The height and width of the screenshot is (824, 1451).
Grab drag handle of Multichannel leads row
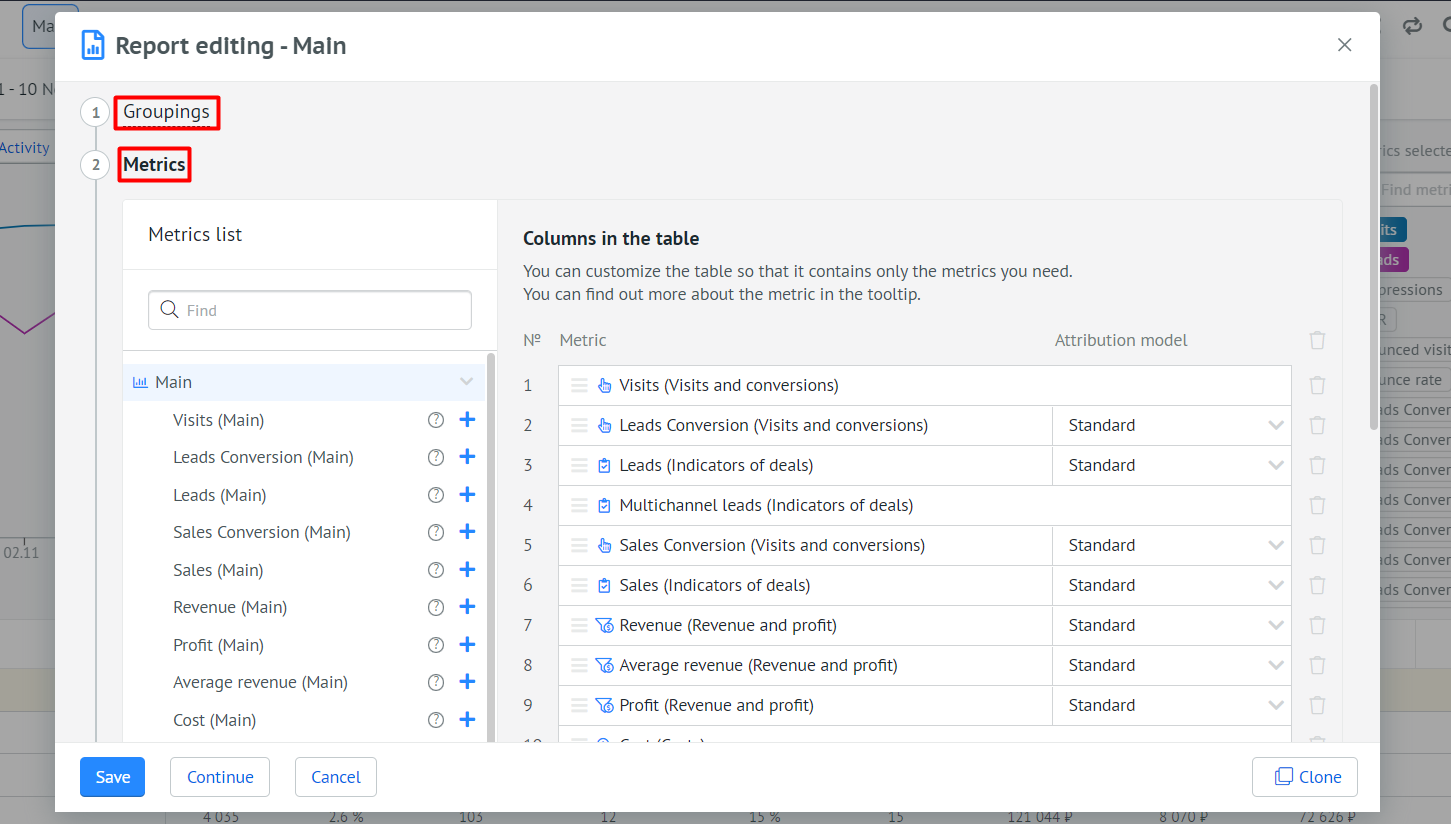[x=579, y=505]
